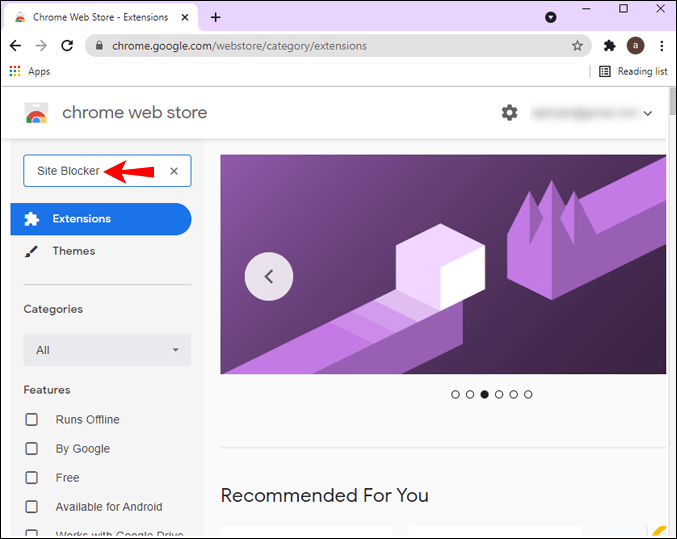This screenshot has height=539, width=677.
Task: Jump to the sixth carousel slide dot
Action: tap(528, 394)
